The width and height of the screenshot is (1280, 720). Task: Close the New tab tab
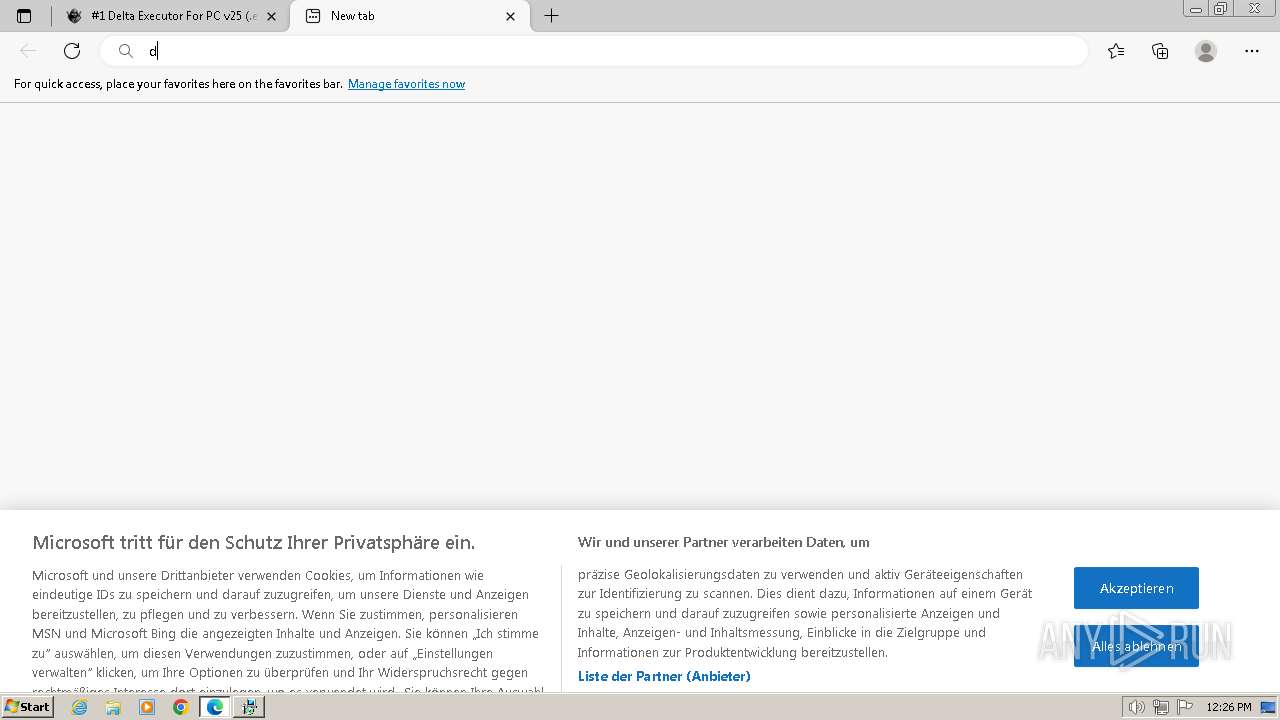(x=511, y=16)
